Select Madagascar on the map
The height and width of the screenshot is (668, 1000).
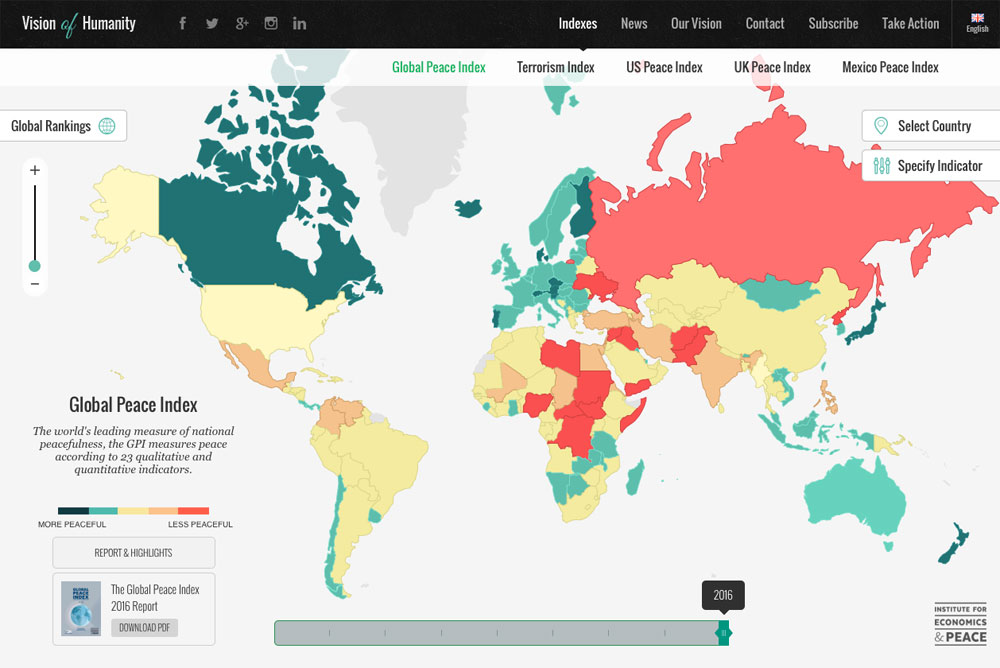(x=635, y=479)
